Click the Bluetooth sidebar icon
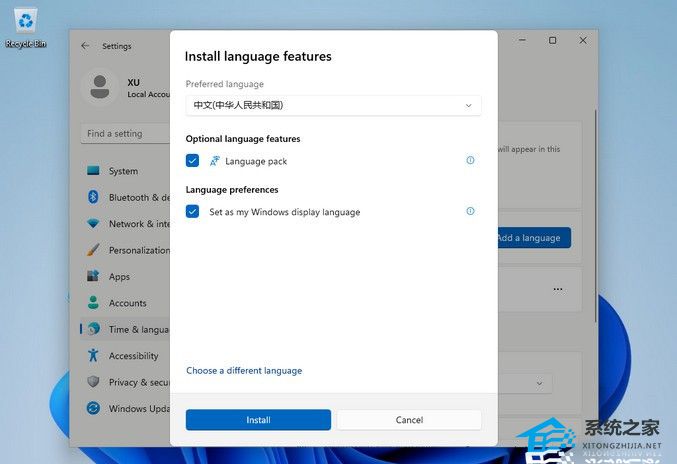The height and width of the screenshot is (464, 677). 93,198
